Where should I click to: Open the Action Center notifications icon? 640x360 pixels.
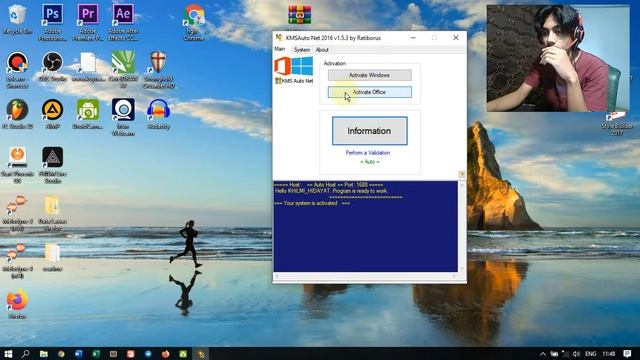point(627,354)
